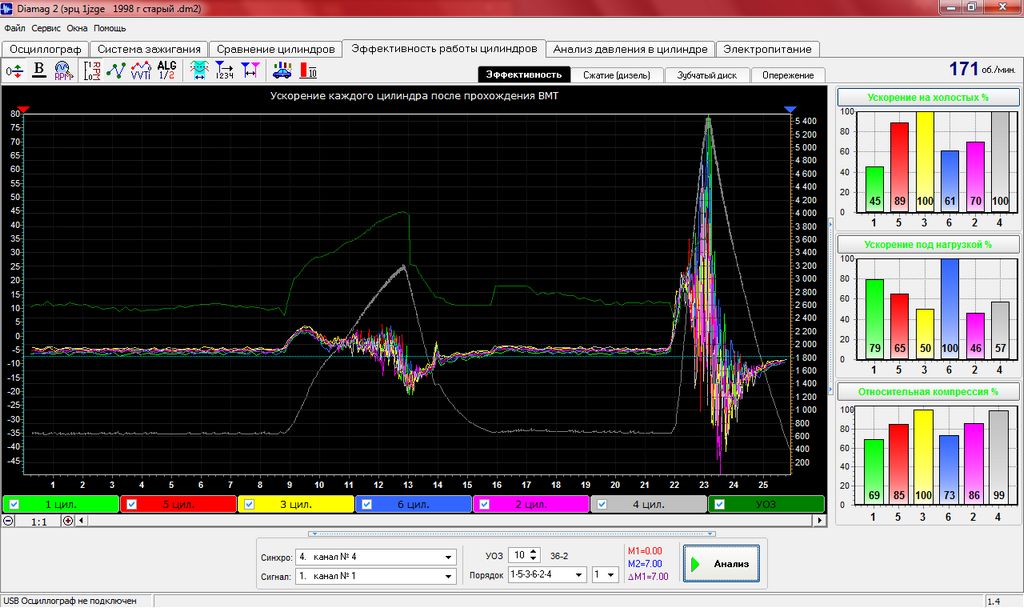Open the RPM magnifier search tool
The image size is (1024, 608).
63,71
